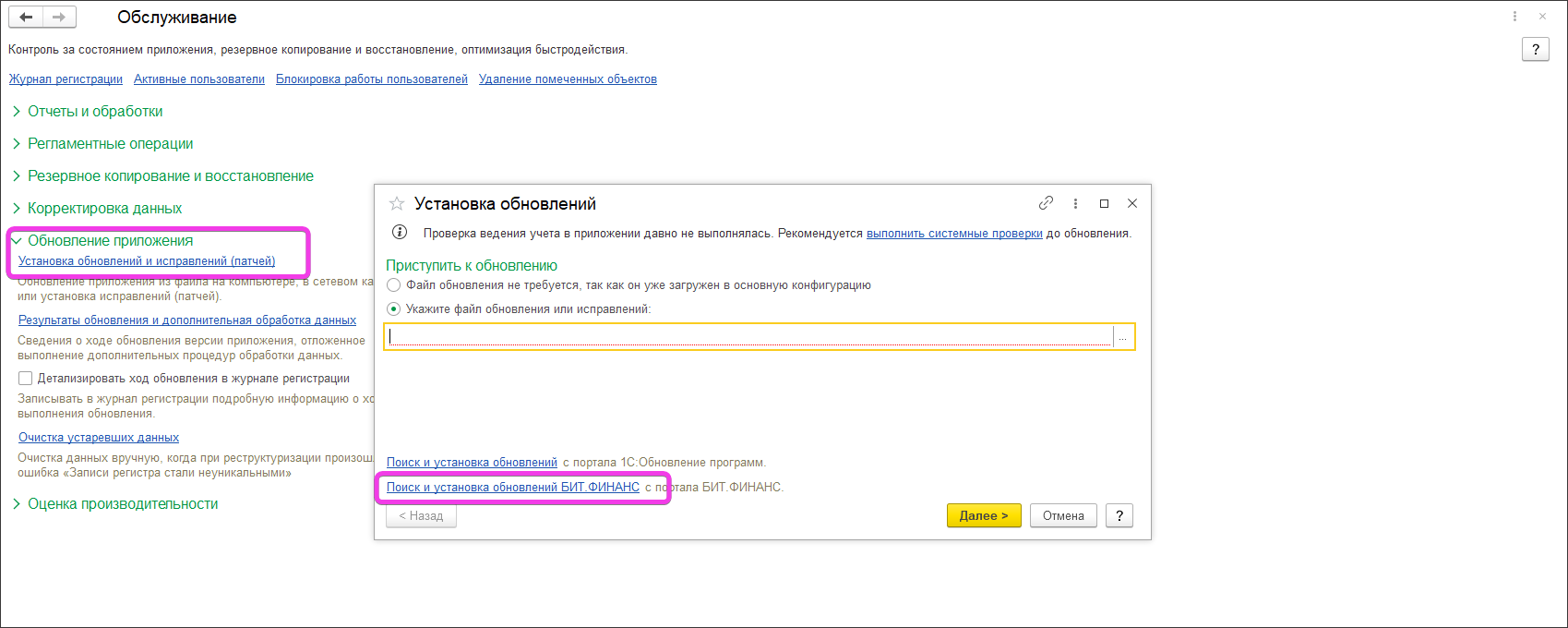The width and height of the screenshot is (1568, 628).
Task: Click the forward navigation arrow
Action: [59, 18]
